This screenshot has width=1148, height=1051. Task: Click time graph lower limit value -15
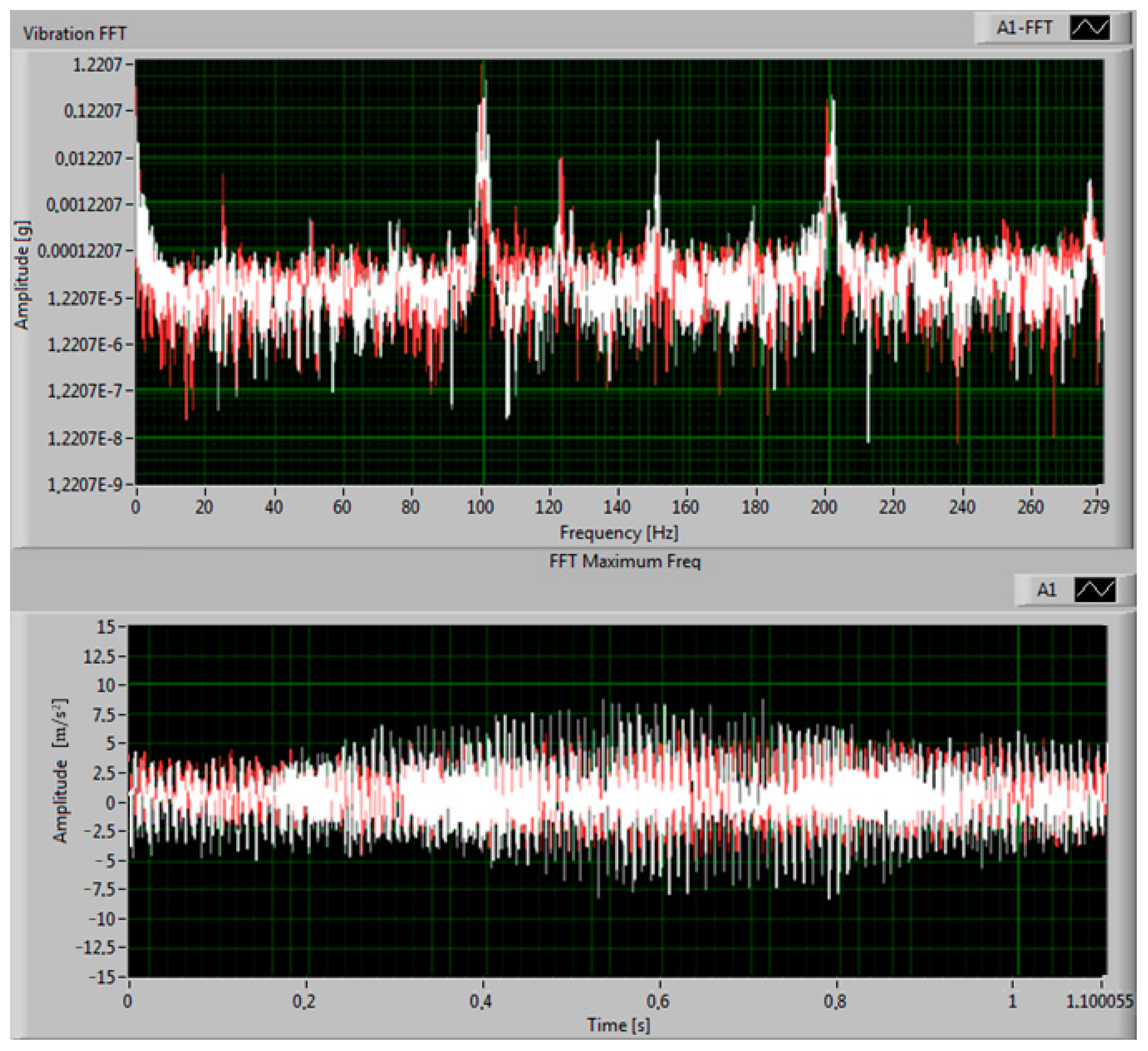point(102,978)
